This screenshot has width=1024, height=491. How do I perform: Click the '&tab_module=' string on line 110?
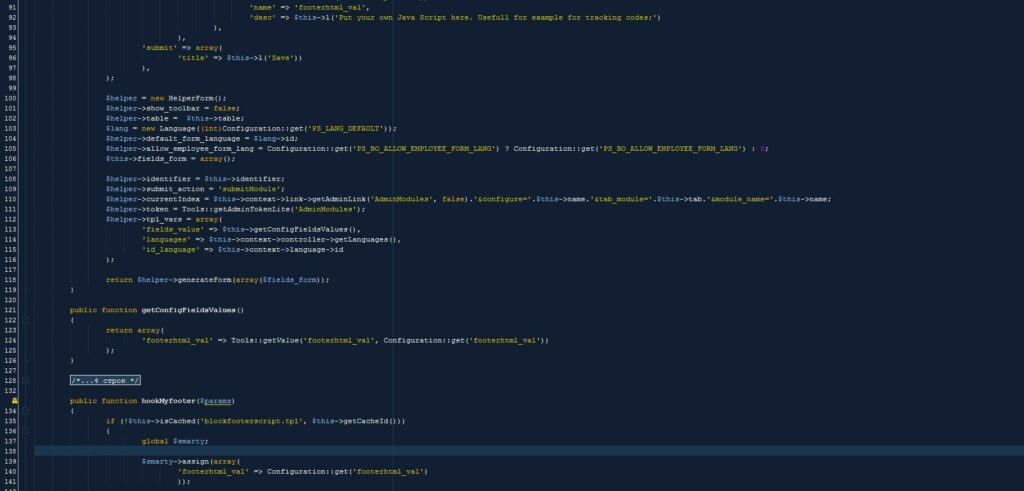click(x=623, y=199)
